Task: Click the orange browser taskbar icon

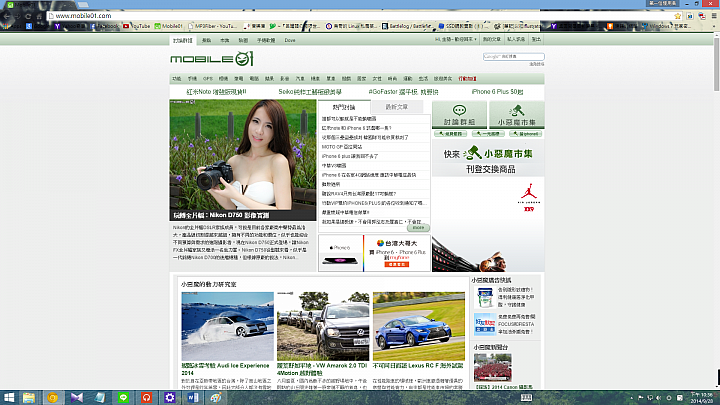Action: click(x=52, y=398)
